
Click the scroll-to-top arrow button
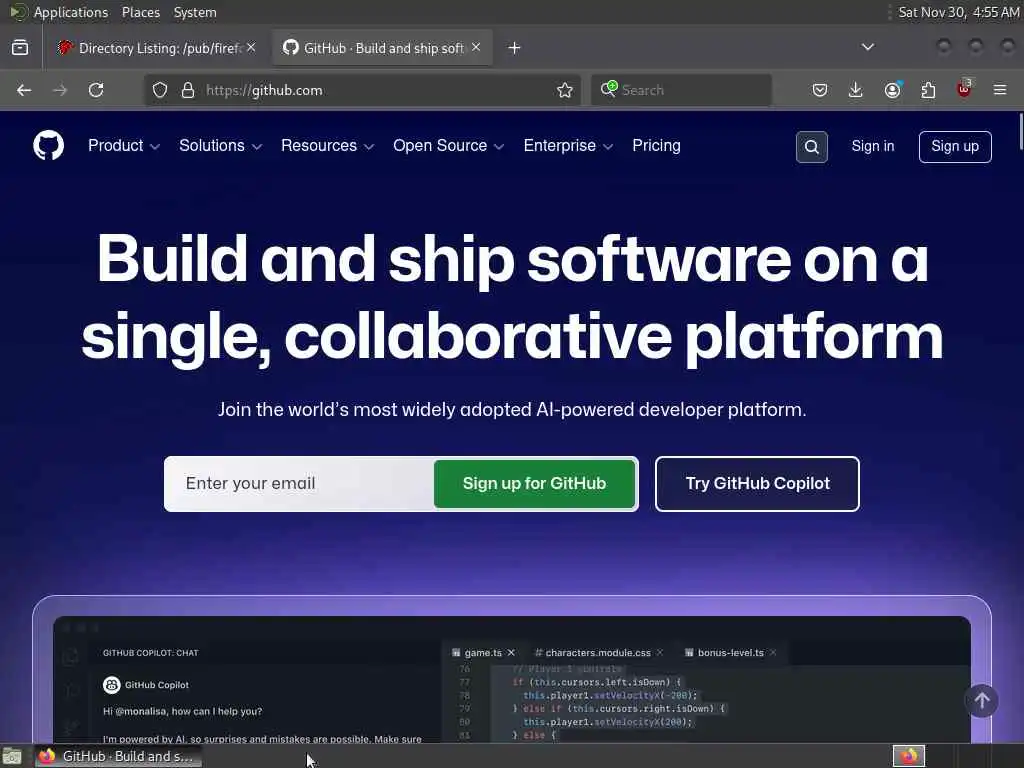click(x=982, y=701)
